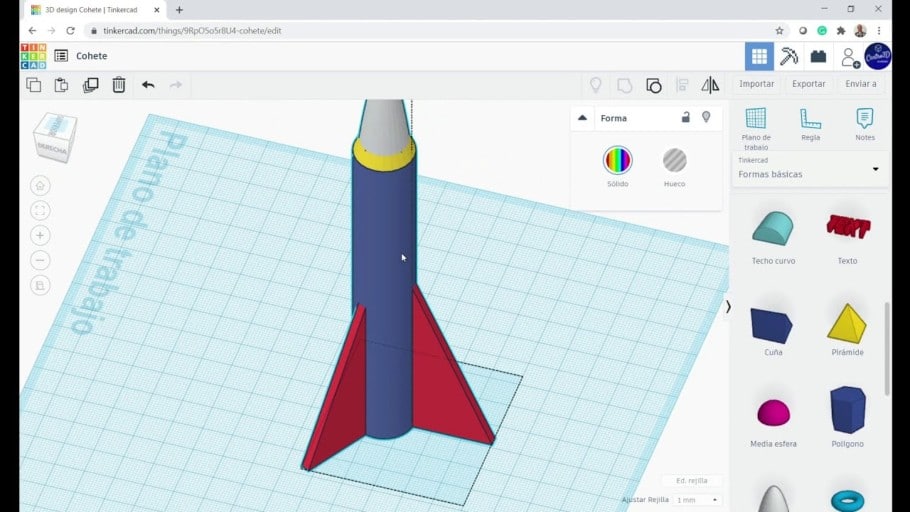Click the Home view icon
Viewport: 910px width, 512px height.
[x=40, y=186]
